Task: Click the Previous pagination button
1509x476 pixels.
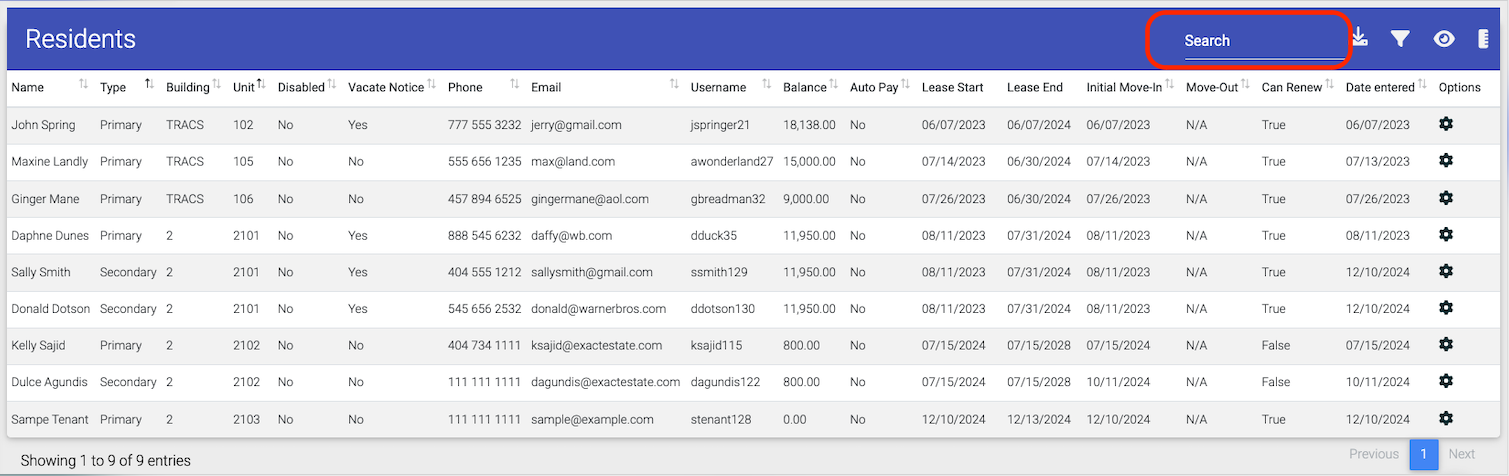Action: 1373,454
